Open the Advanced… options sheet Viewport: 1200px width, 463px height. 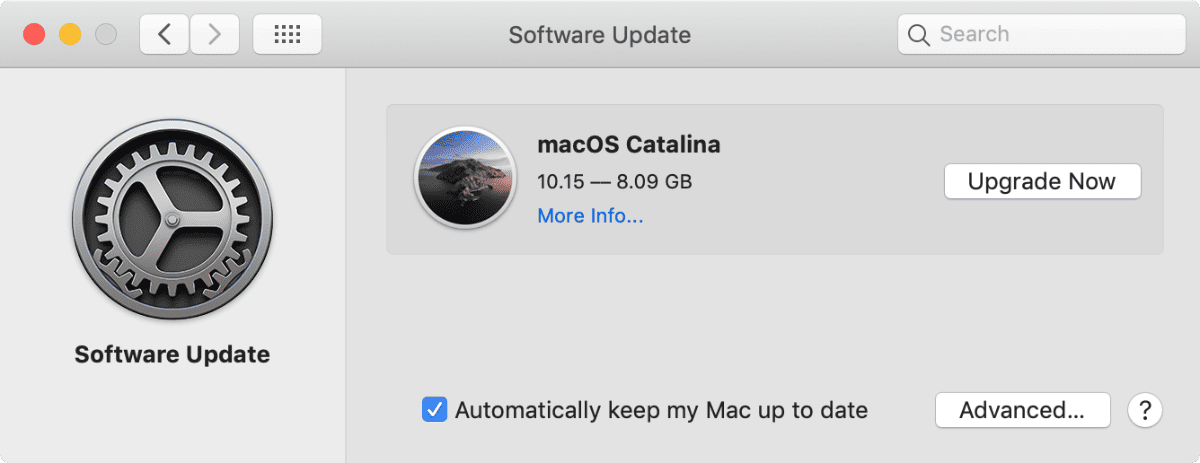pos(1022,410)
